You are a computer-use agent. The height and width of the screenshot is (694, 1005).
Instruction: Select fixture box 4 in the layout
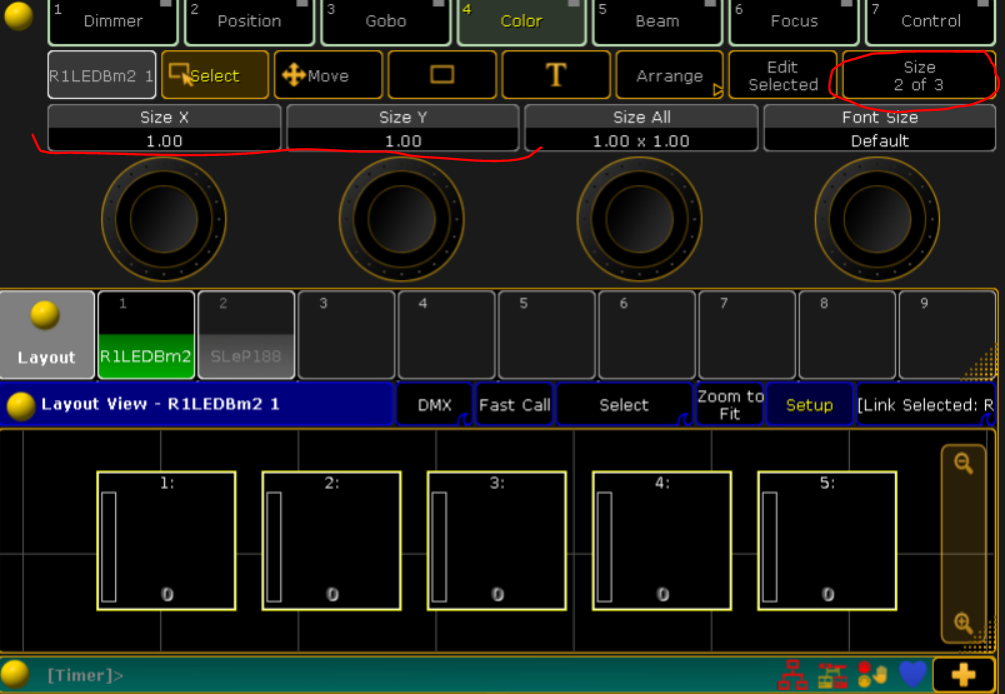coord(662,541)
